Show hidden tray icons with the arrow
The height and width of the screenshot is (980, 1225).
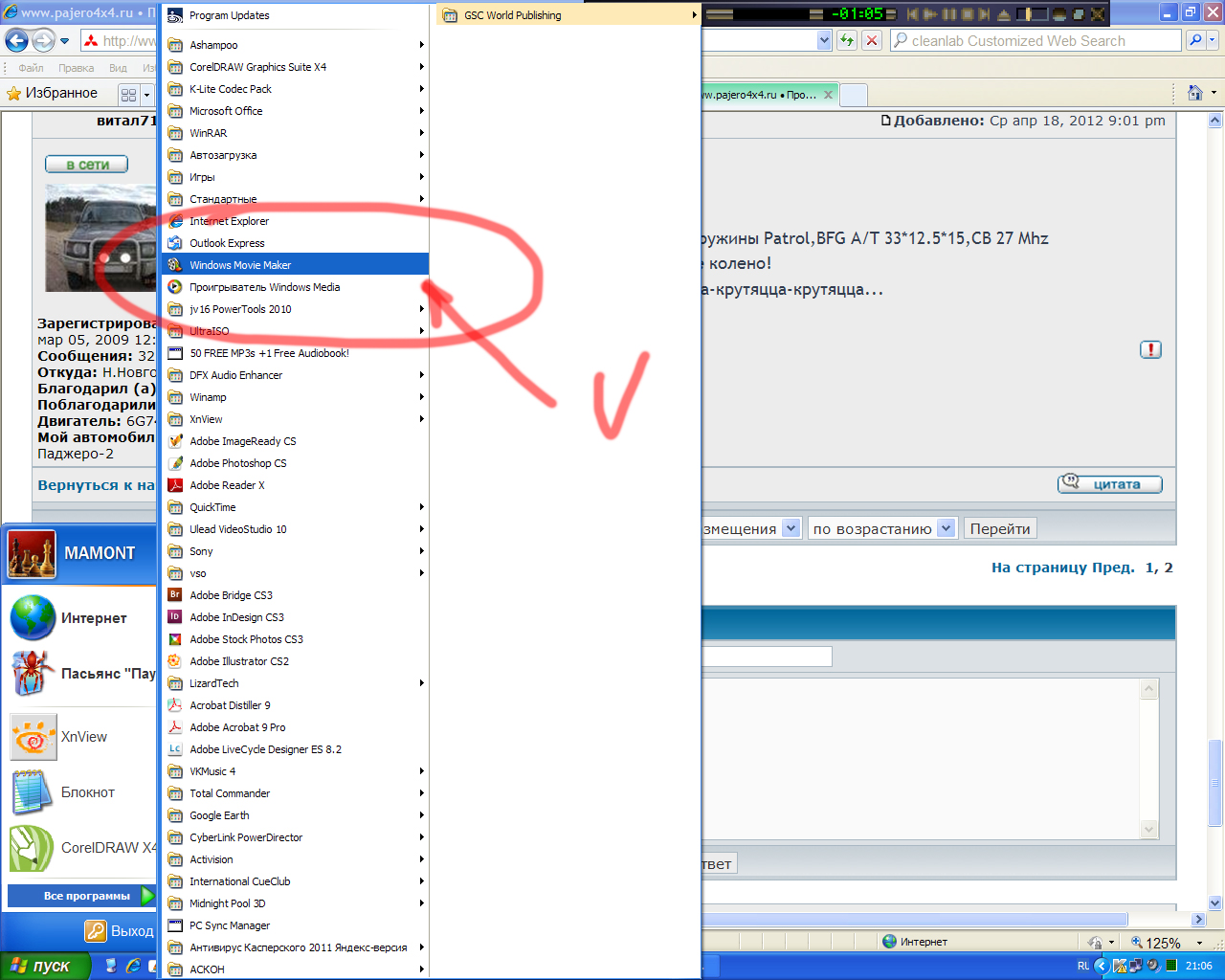[1101, 966]
